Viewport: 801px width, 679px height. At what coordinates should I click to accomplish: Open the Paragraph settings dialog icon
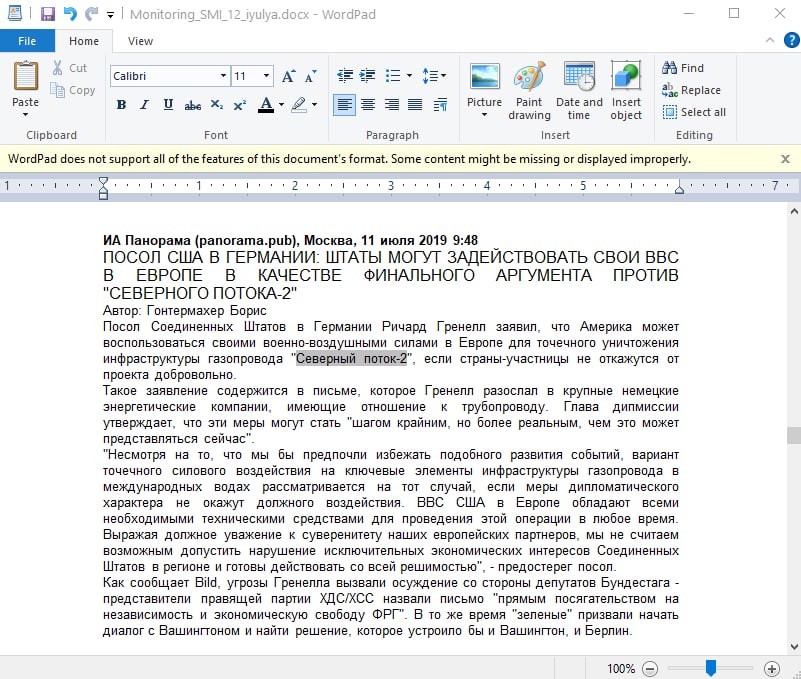[x=440, y=105]
